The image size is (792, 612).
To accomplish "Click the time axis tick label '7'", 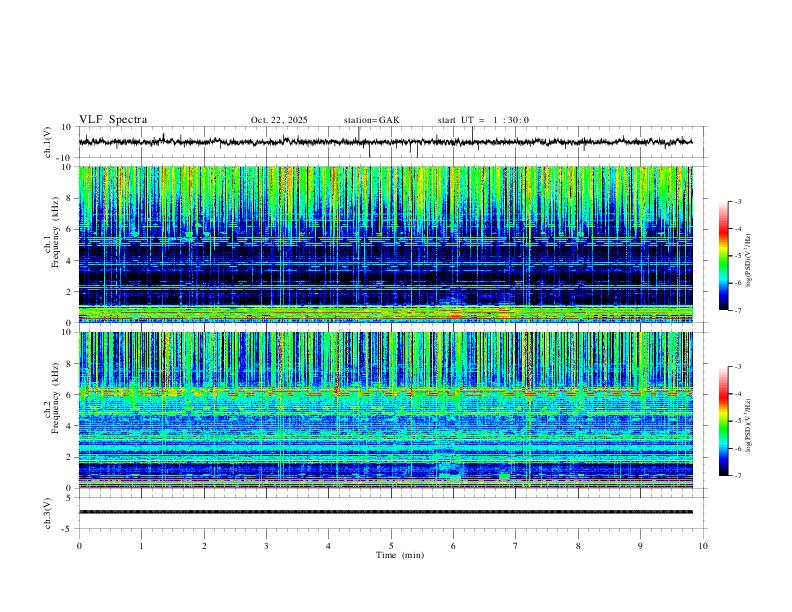I will tap(516, 546).
